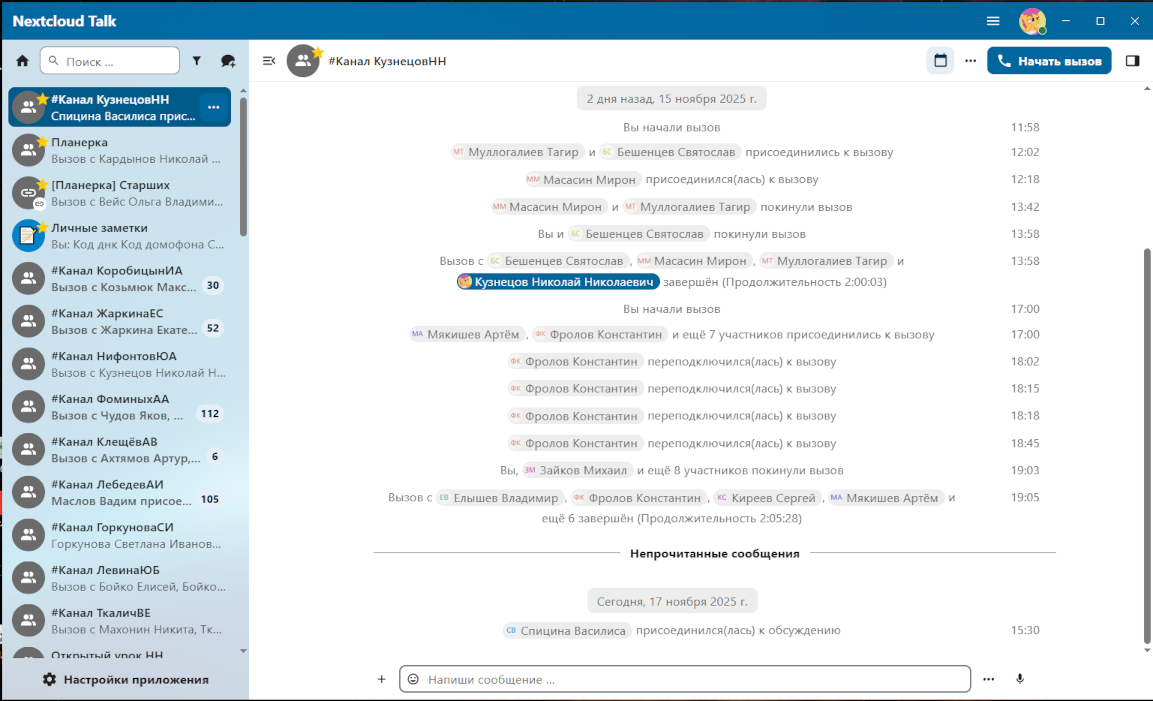Click your profile avatar in the title bar
This screenshot has height=701, width=1153.
point(1033,20)
